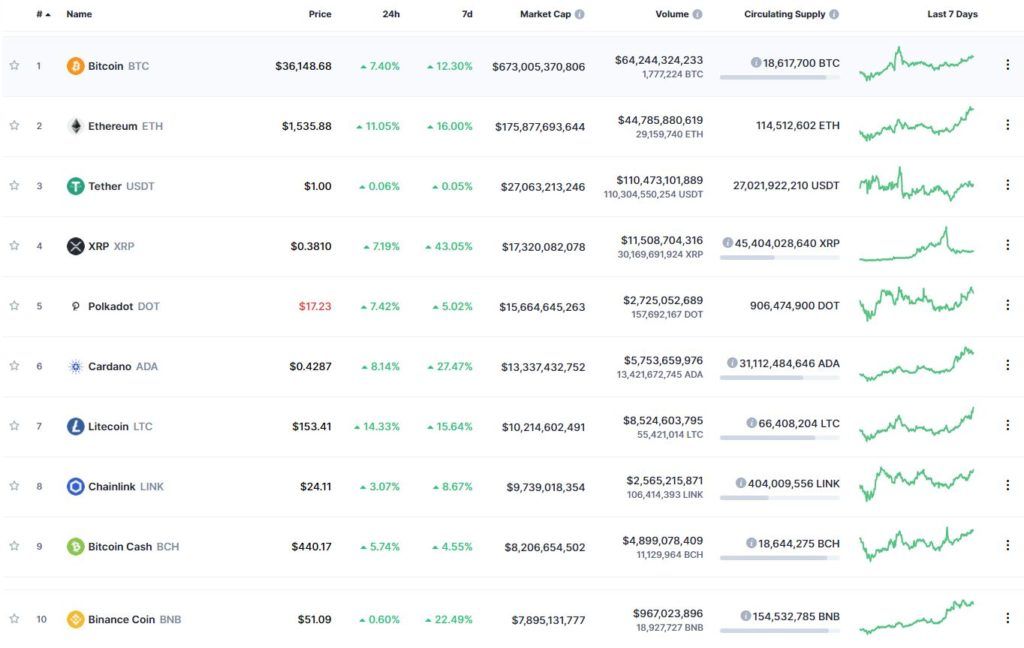Star Bitcoin Cash for the watchlist
This screenshot has width=1024, height=648.
tap(14, 546)
